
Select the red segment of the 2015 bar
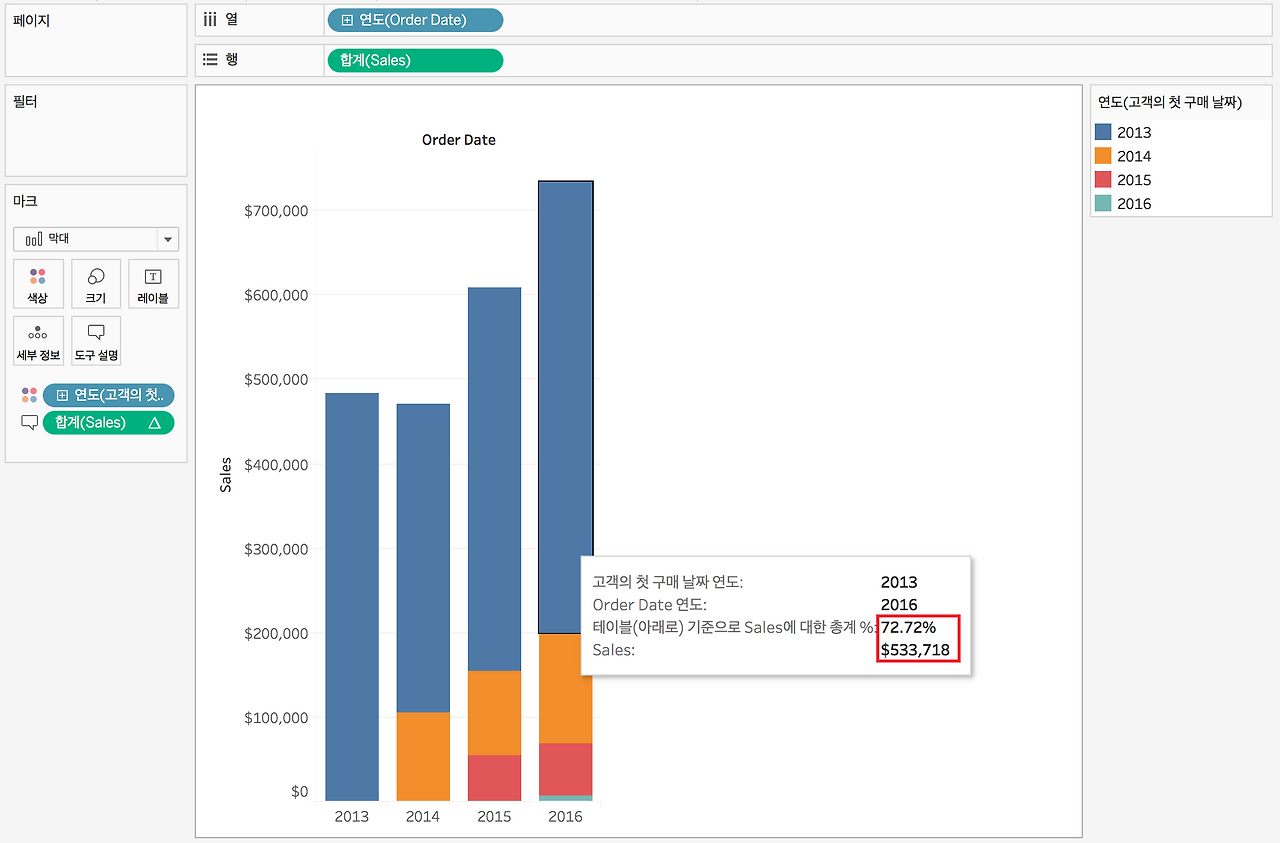point(494,778)
